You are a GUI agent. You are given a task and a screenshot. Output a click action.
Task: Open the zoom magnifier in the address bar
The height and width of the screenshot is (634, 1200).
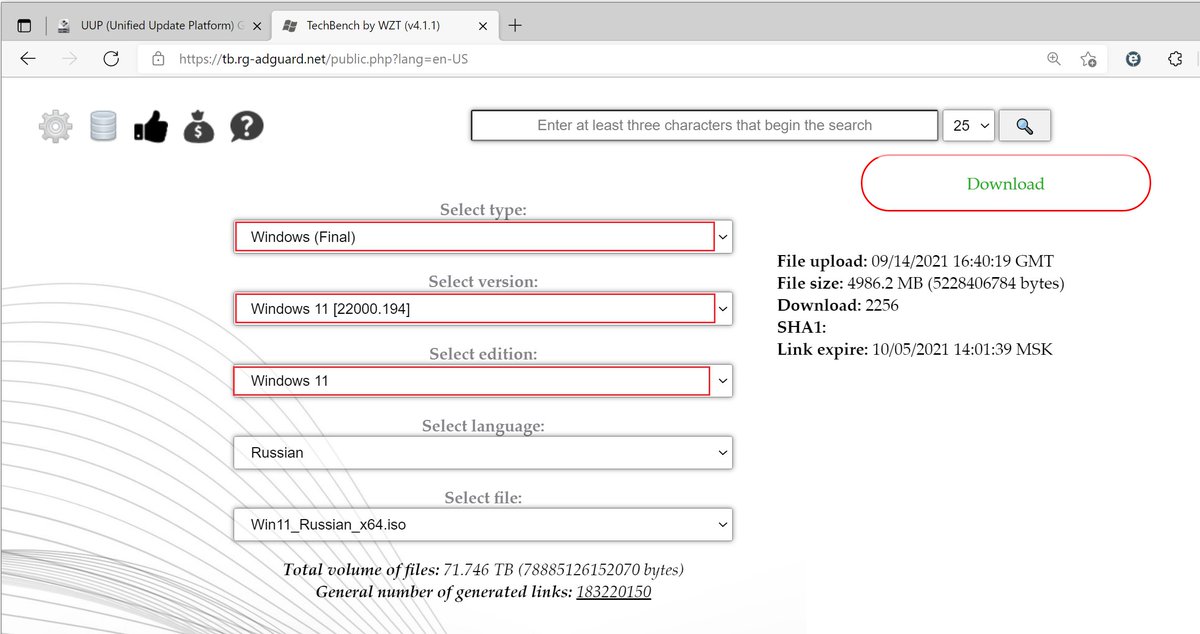(1053, 59)
